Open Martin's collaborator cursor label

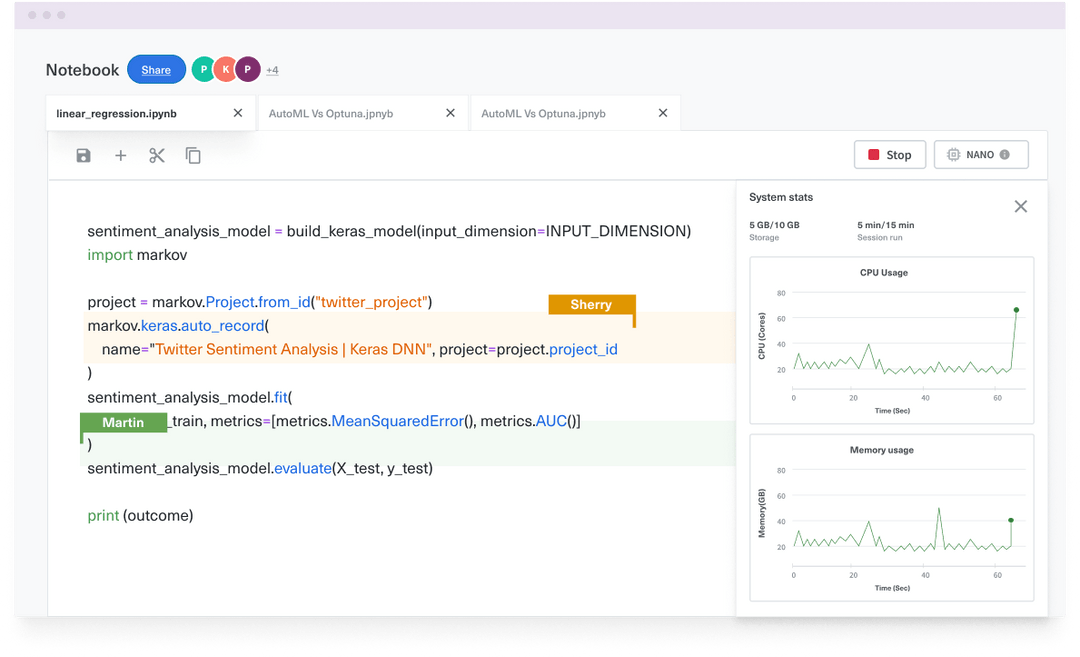coord(123,422)
